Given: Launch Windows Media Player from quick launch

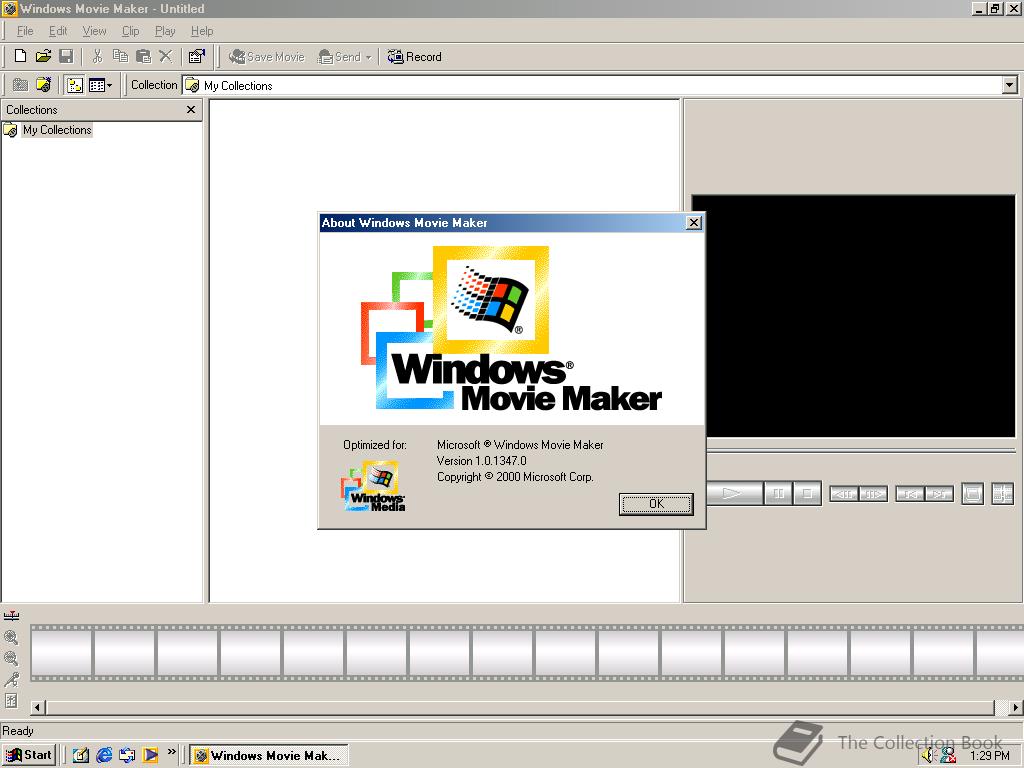Looking at the screenshot, I should pos(150,755).
